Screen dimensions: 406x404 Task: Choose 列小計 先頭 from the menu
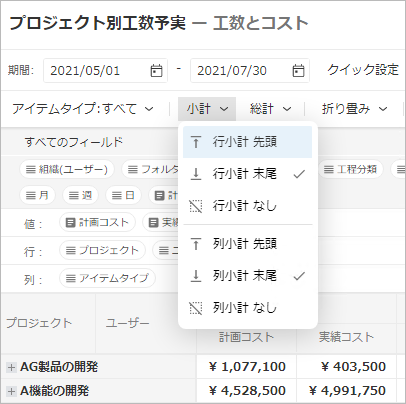pos(248,244)
